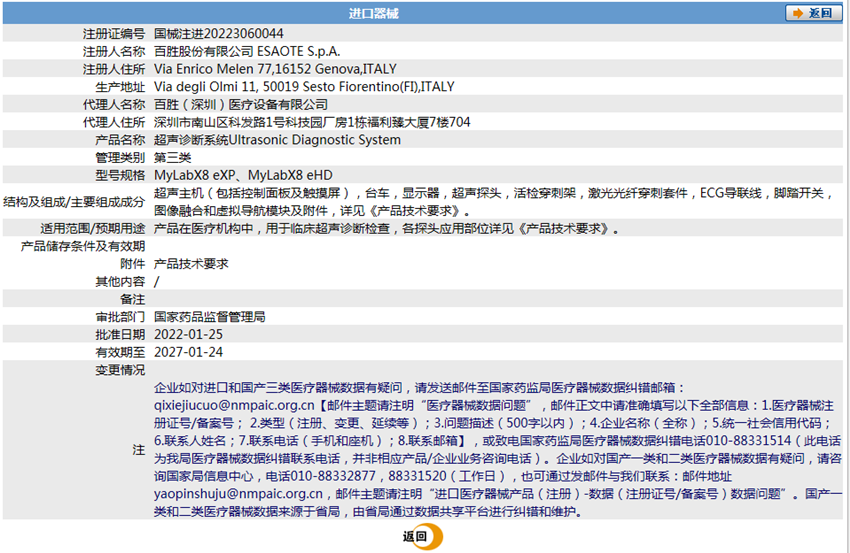The height and width of the screenshot is (553, 850).
Task: Click the 代理人住所 label
Action: point(114,122)
